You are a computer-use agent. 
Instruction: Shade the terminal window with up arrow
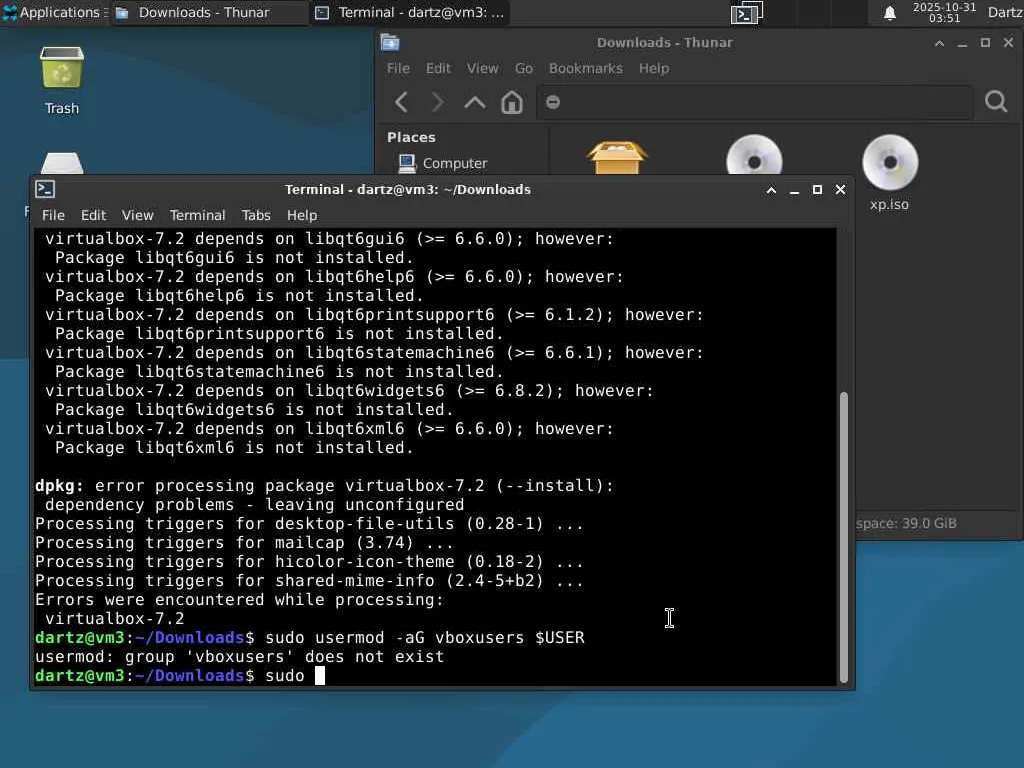pos(771,190)
